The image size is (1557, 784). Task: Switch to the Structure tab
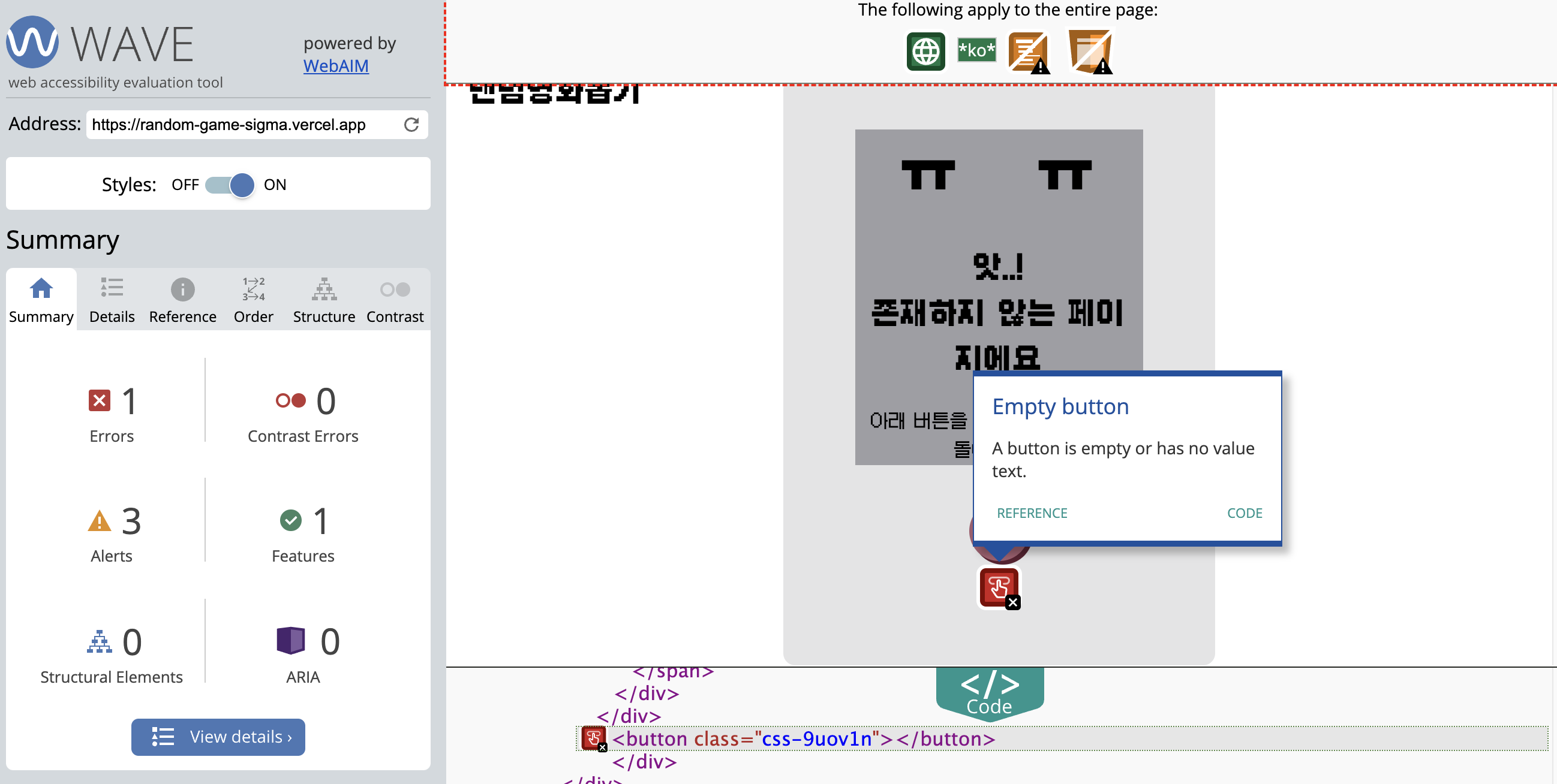coord(324,301)
